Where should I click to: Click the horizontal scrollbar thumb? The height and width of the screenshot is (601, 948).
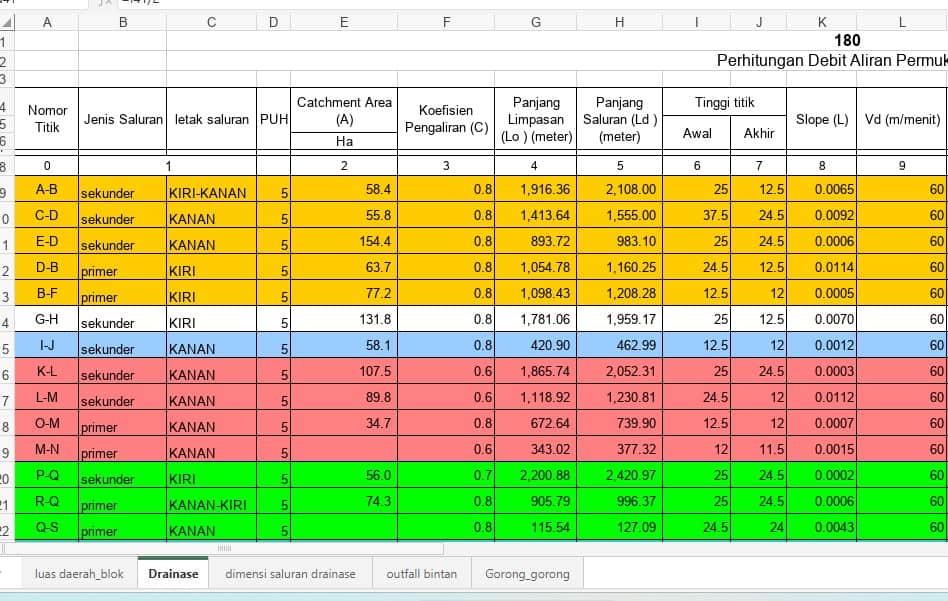click(224, 548)
